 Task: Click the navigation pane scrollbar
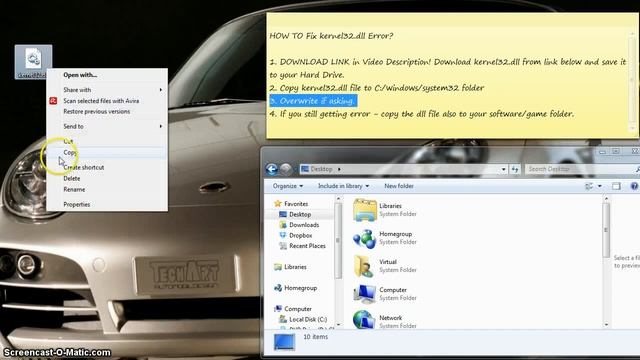coord(338,241)
